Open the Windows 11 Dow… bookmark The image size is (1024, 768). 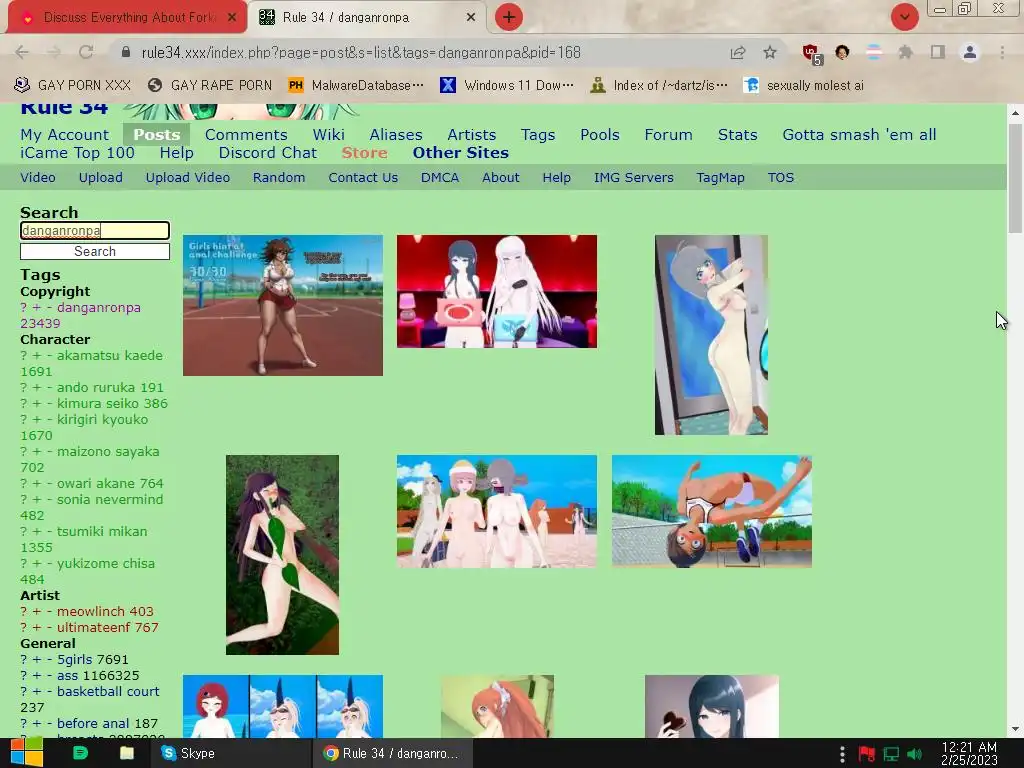[507, 85]
